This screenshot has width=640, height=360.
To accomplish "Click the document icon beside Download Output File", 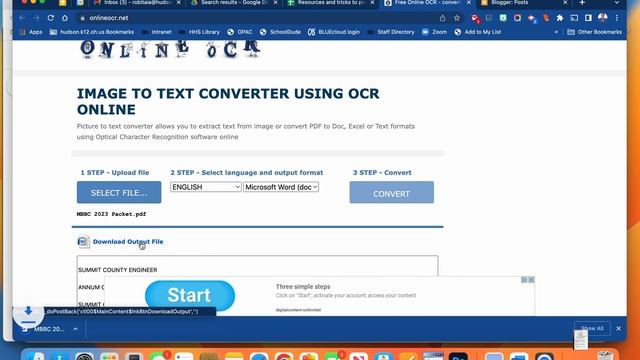I will click(x=83, y=242).
